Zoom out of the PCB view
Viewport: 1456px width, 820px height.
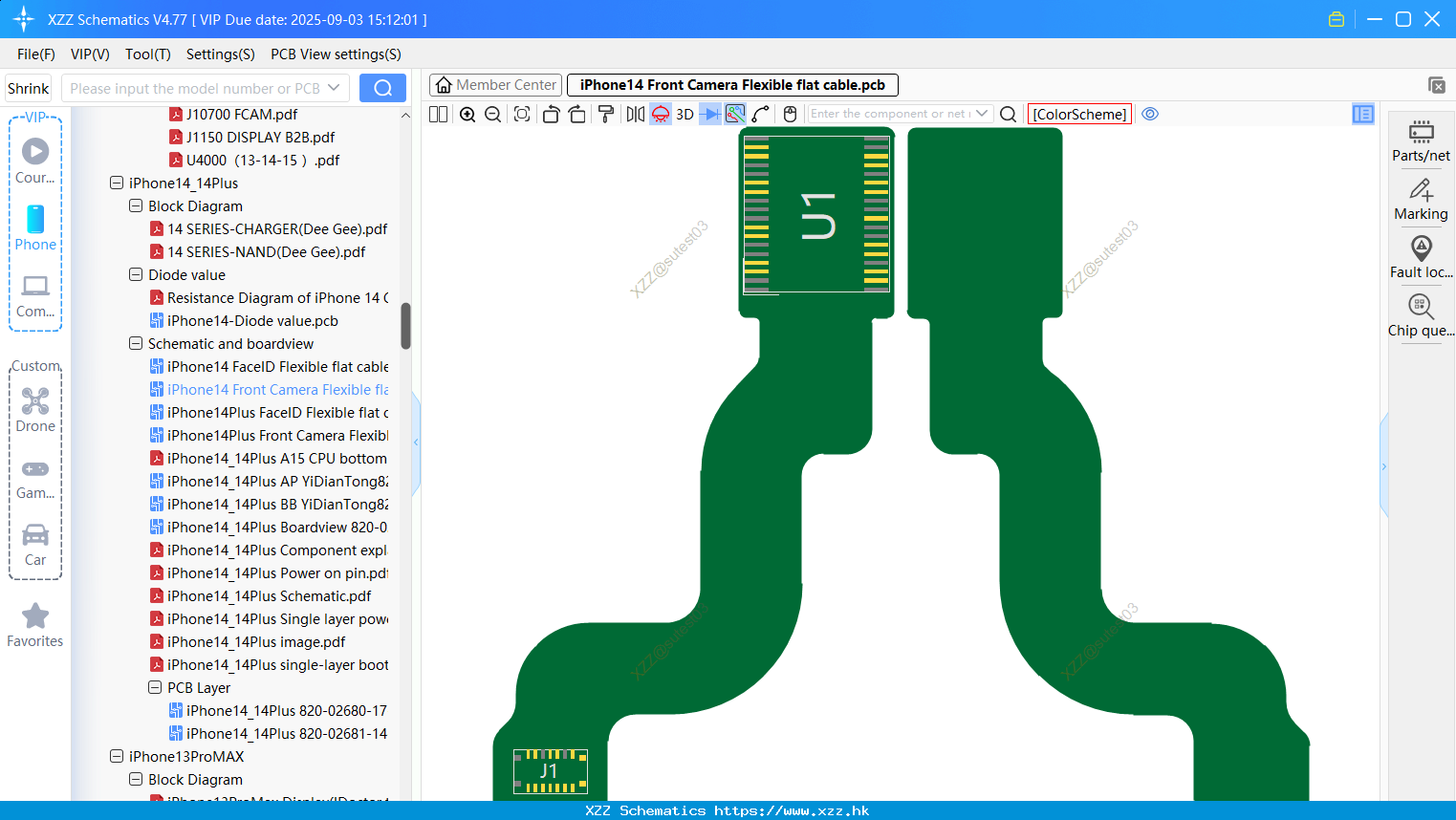click(493, 114)
